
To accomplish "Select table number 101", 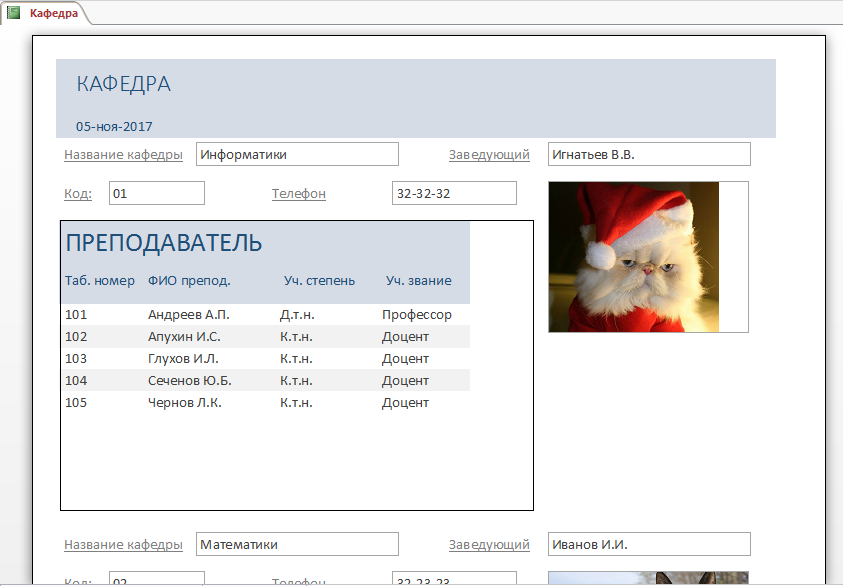I will pos(76,315).
